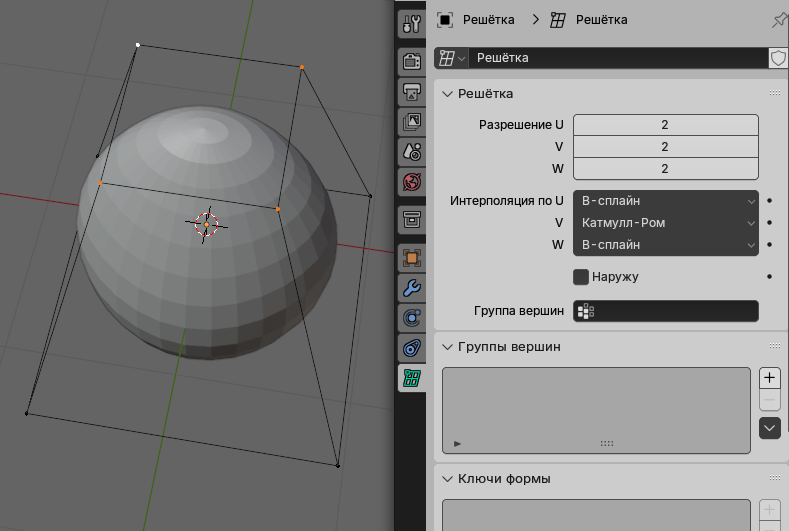Open the Output properties tab
The width and height of the screenshot is (789, 531).
pos(412,92)
